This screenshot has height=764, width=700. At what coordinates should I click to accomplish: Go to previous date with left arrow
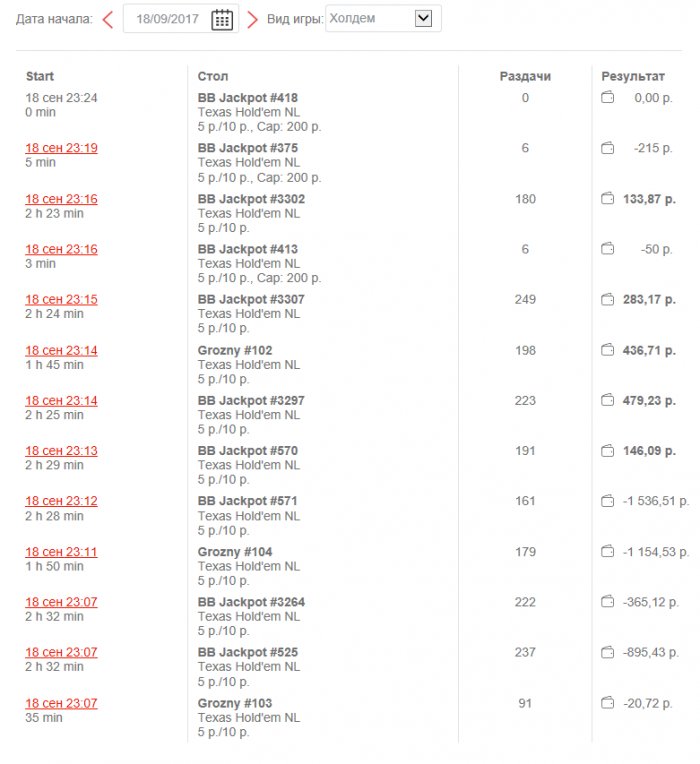[x=108, y=19]
